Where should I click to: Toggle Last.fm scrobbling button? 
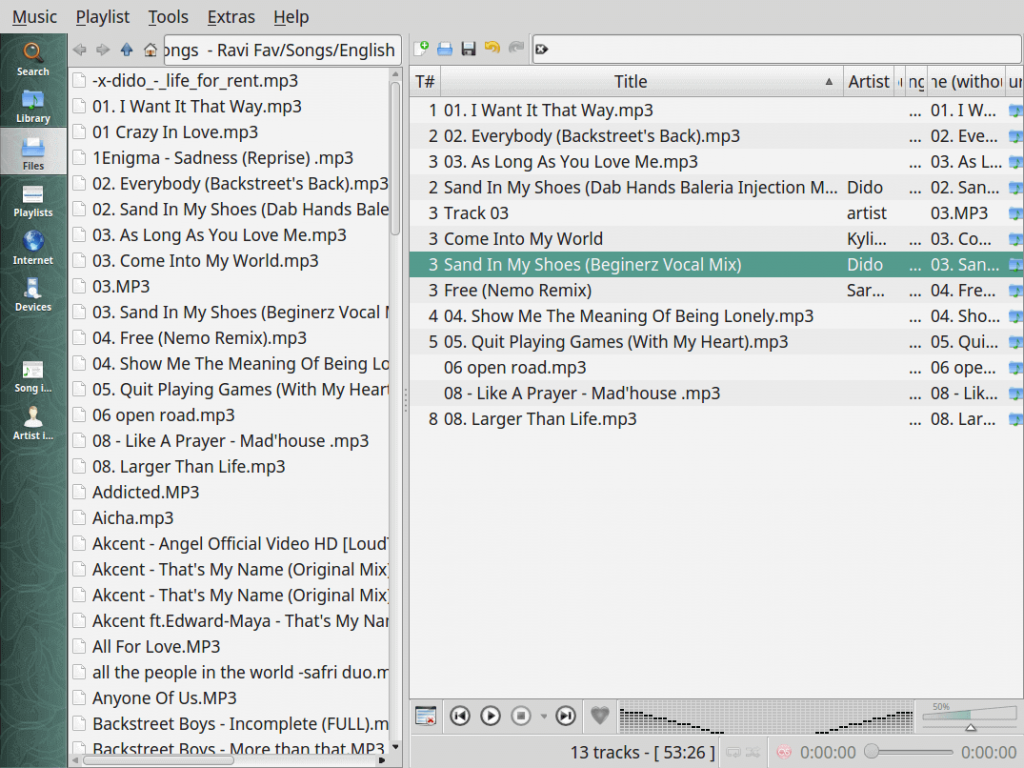pyautogui.click(x=784, y=752)
